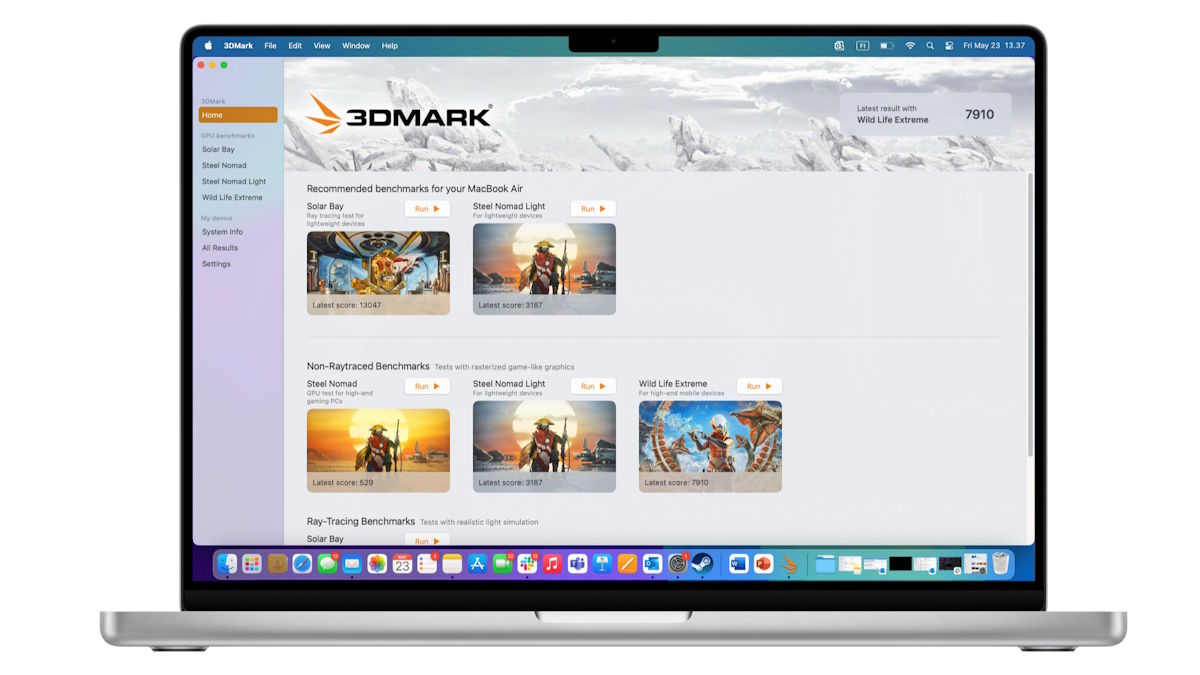Image resolution: width=1200 pixels, height=675 pixels.
Task: Open Microsoft Word in the dock
Action: click(739, 564)
